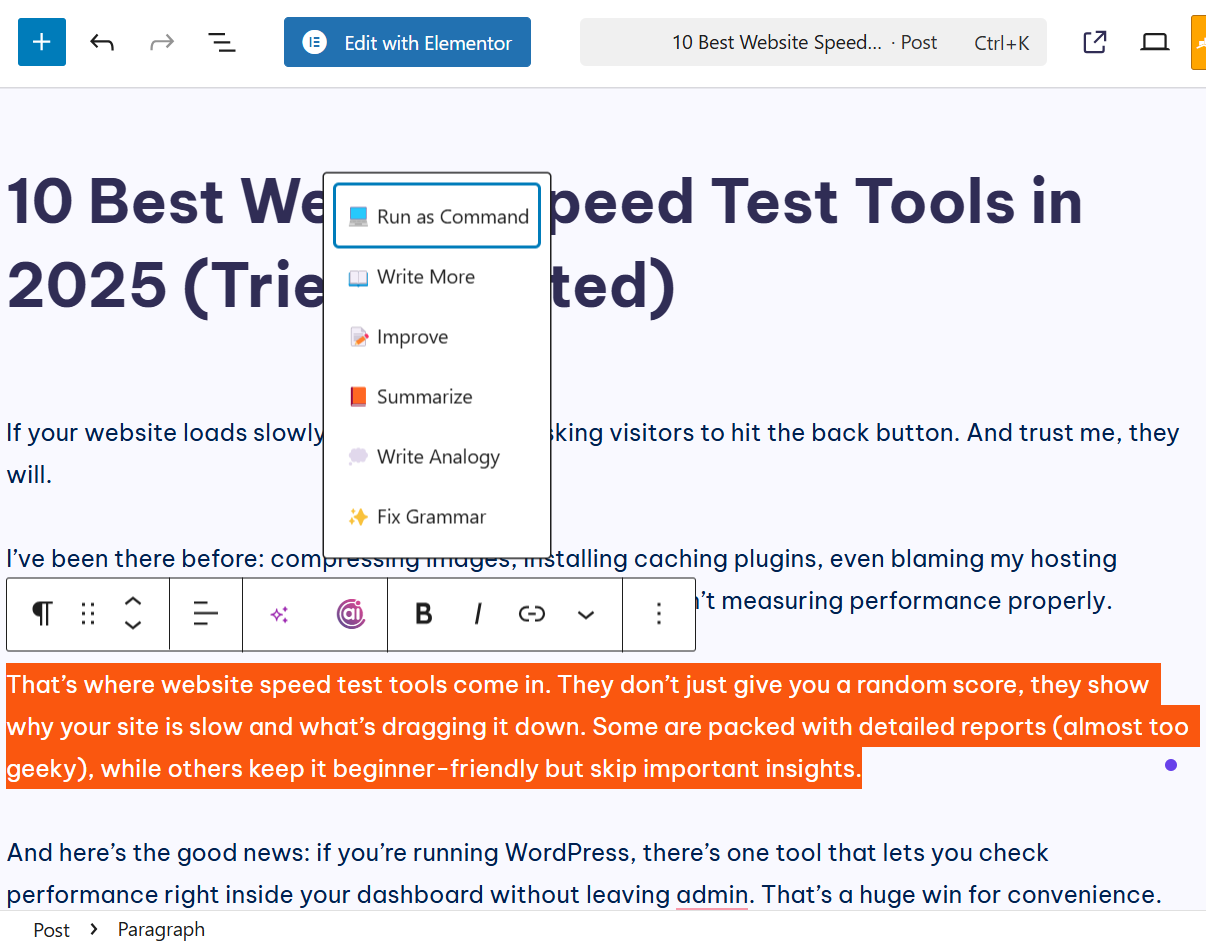Open the command palette post title bar
The image size is (1206, 947).
tap(812, 42)
